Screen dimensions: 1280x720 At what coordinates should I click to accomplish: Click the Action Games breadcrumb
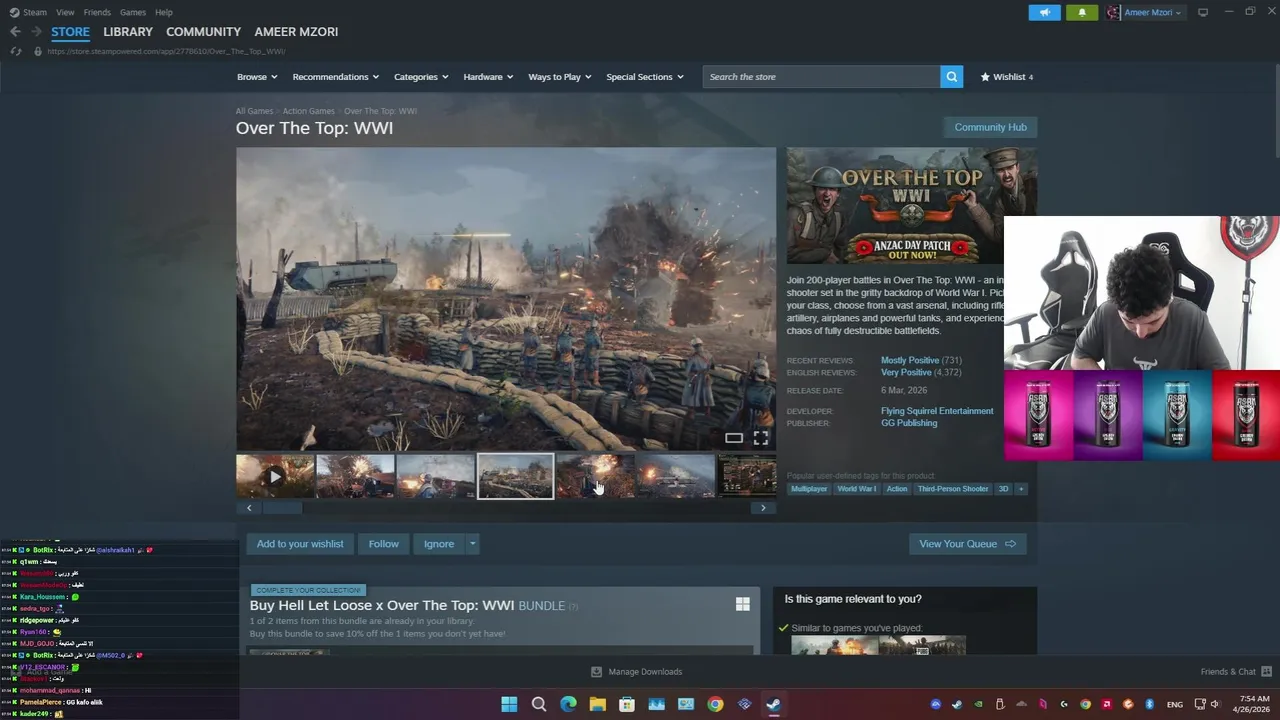tap(308, 111)
